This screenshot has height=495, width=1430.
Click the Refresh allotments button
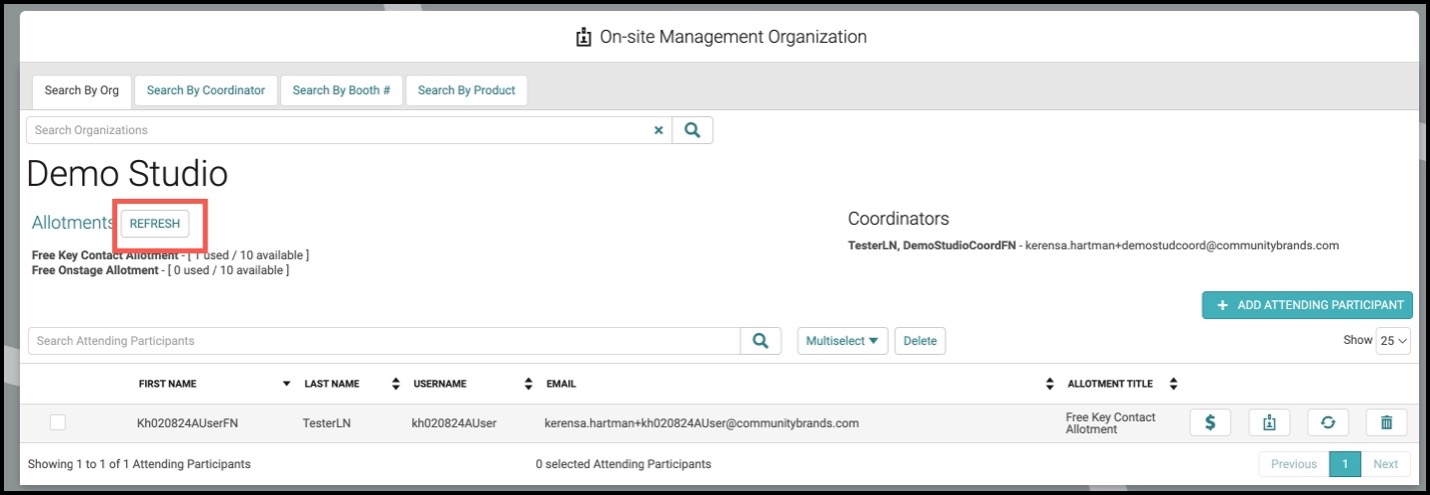coord(155,224)
